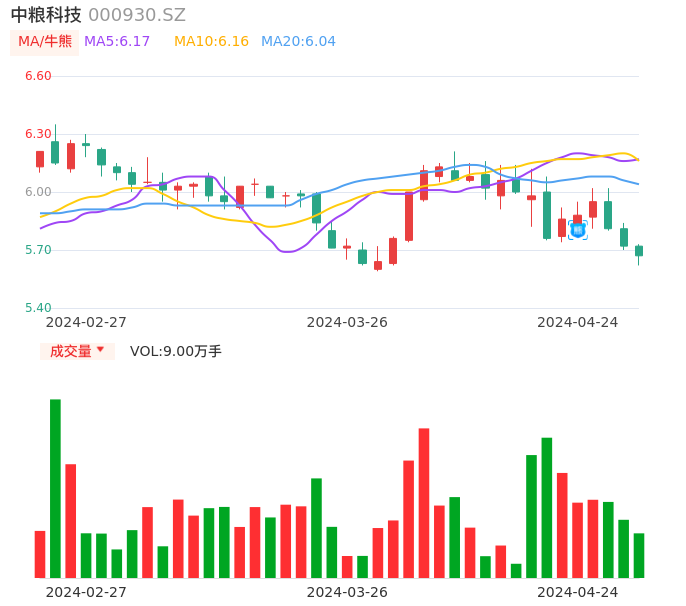Image resolution: width=686 pixels, height=606 pixels.
Task: Click 2024-03-26 date under price chart
Action: coord(347,322)
